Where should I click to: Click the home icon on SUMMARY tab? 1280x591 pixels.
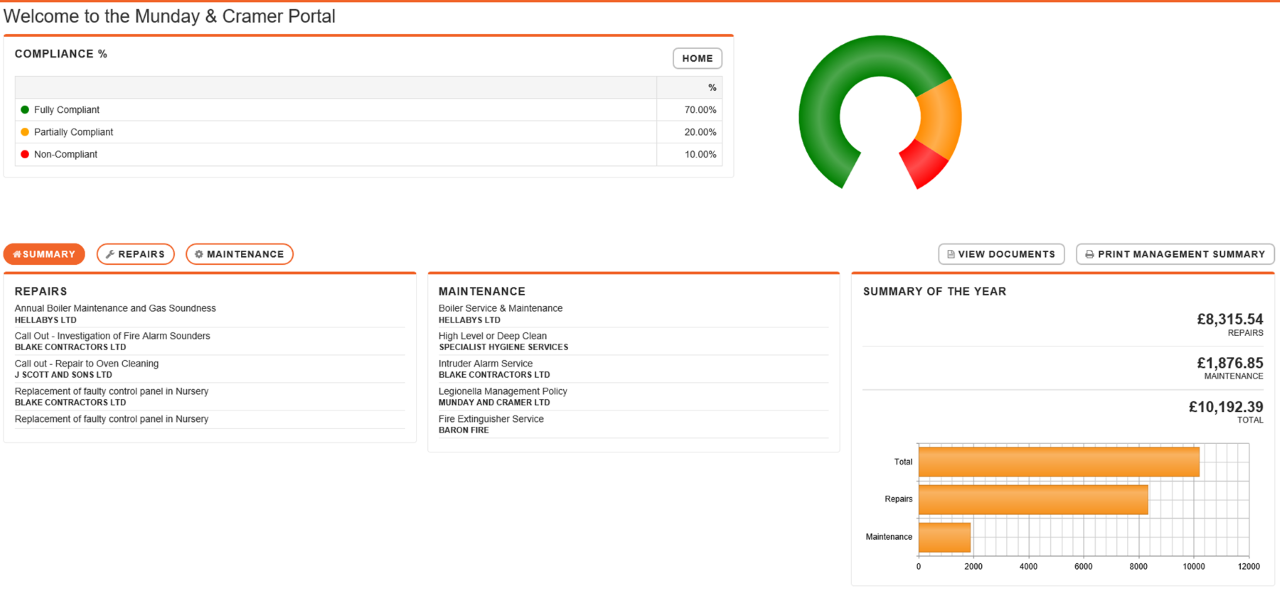click(x=17, y=254)
